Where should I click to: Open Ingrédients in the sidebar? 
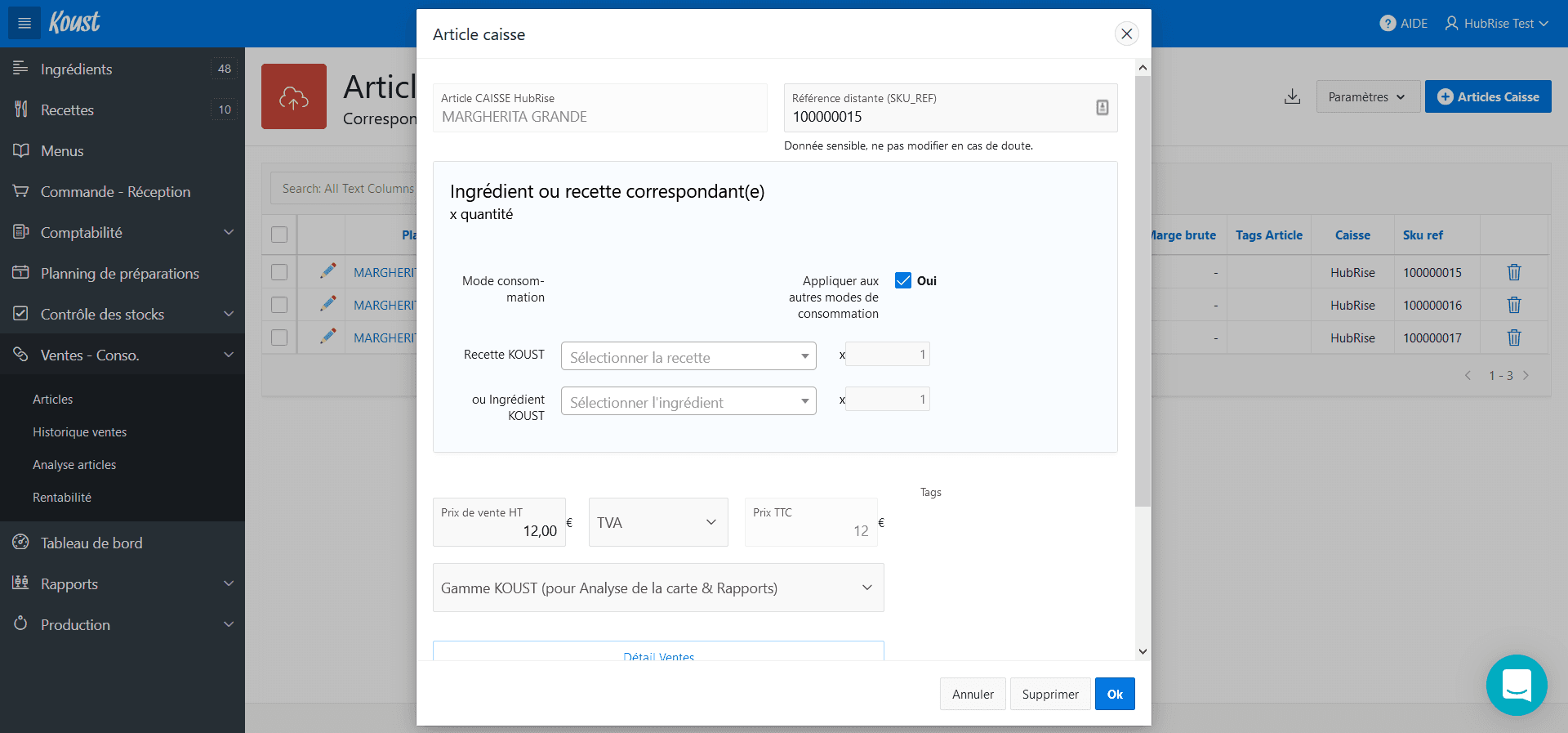pyautogui.click(x=122, y=69)
